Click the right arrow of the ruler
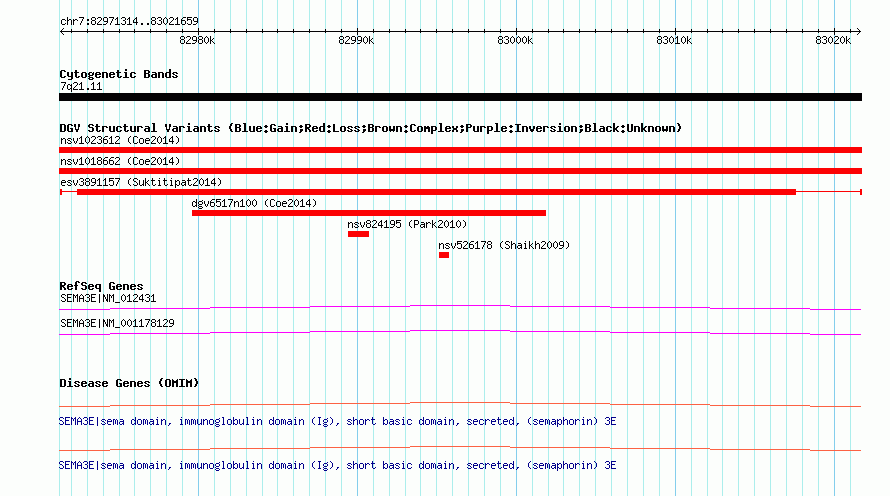 [858, 31]
